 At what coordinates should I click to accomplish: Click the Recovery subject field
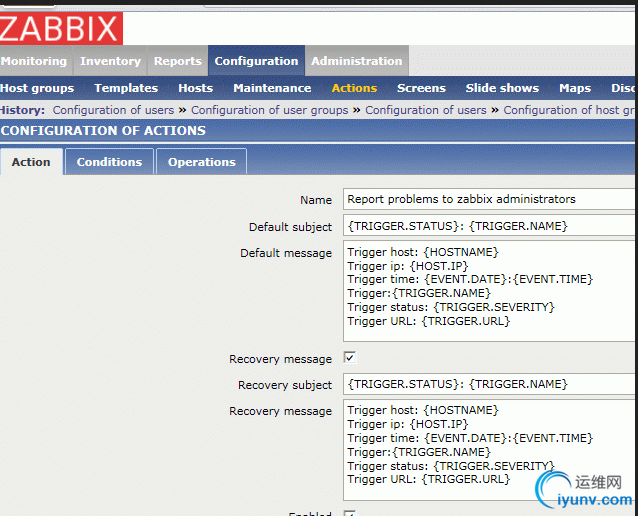click(x=489, y=384)
